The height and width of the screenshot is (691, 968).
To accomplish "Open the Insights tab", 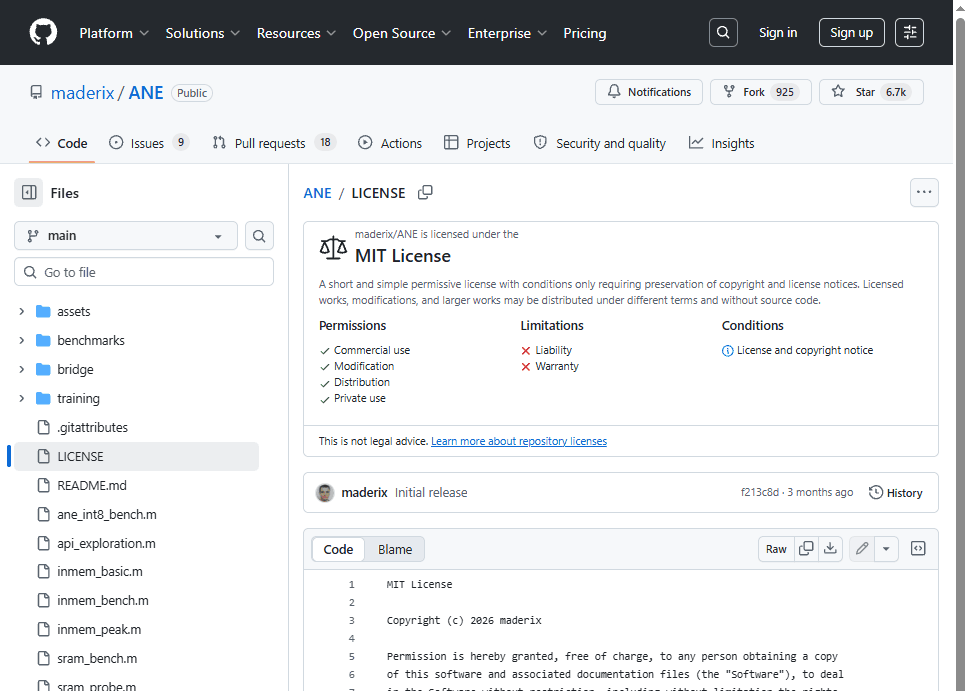I will pos(722,143).
